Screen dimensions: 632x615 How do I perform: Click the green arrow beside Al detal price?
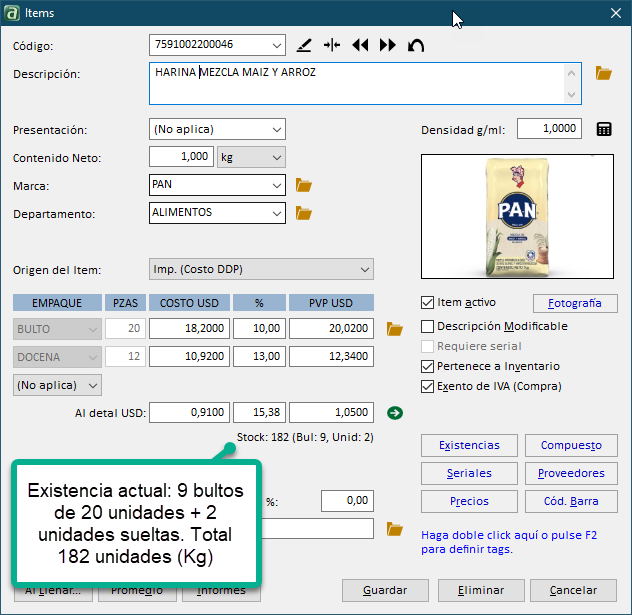[x=394, y=412]
